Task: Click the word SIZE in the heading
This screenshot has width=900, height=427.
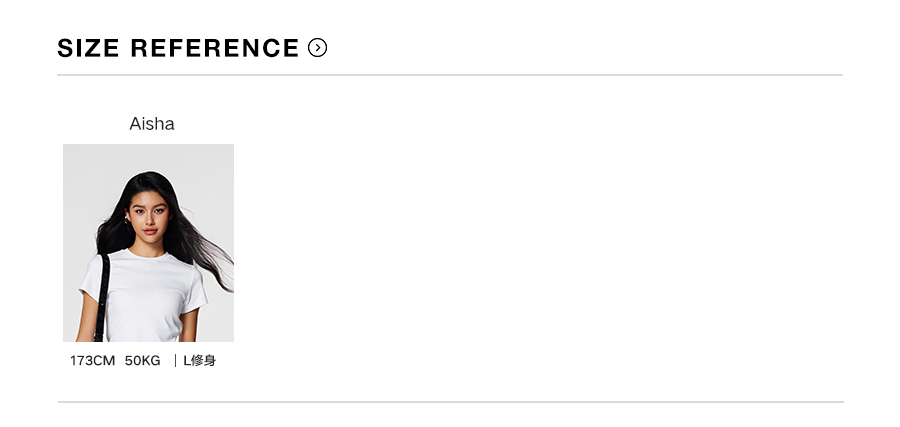Action: point(89,48)
